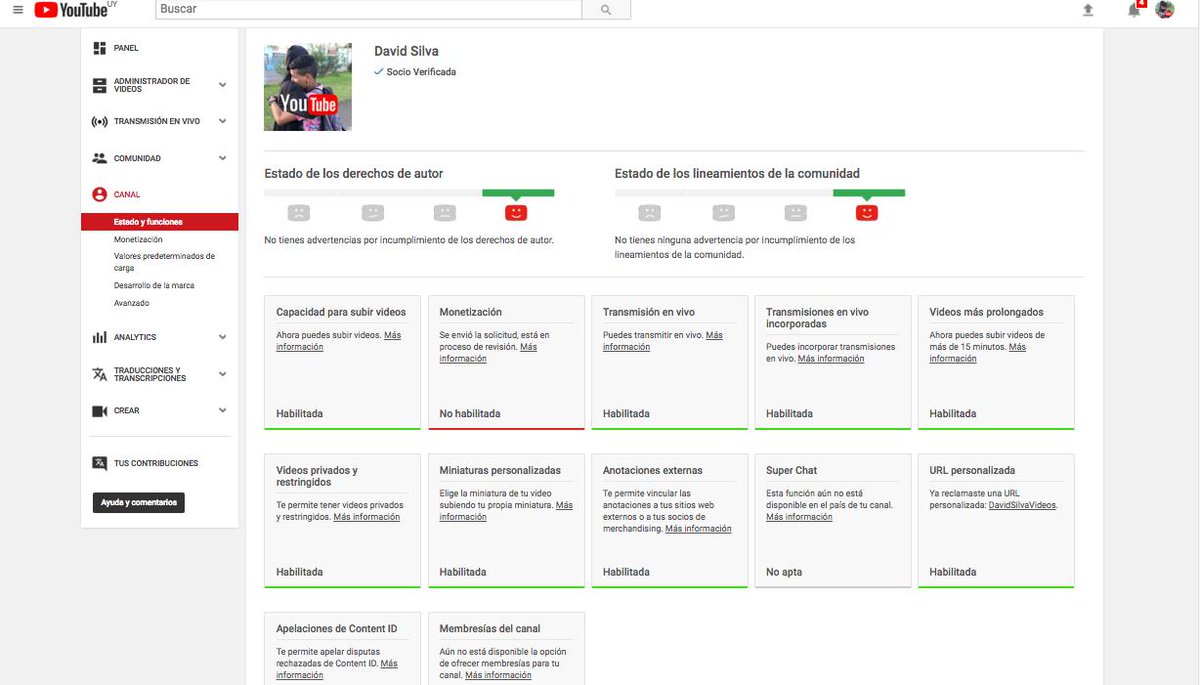Image resolution: width=1200 pixels, height=685 pixels.
Task: Click the Transmisión en vivo broadcast icon
Action: (99, 122)
